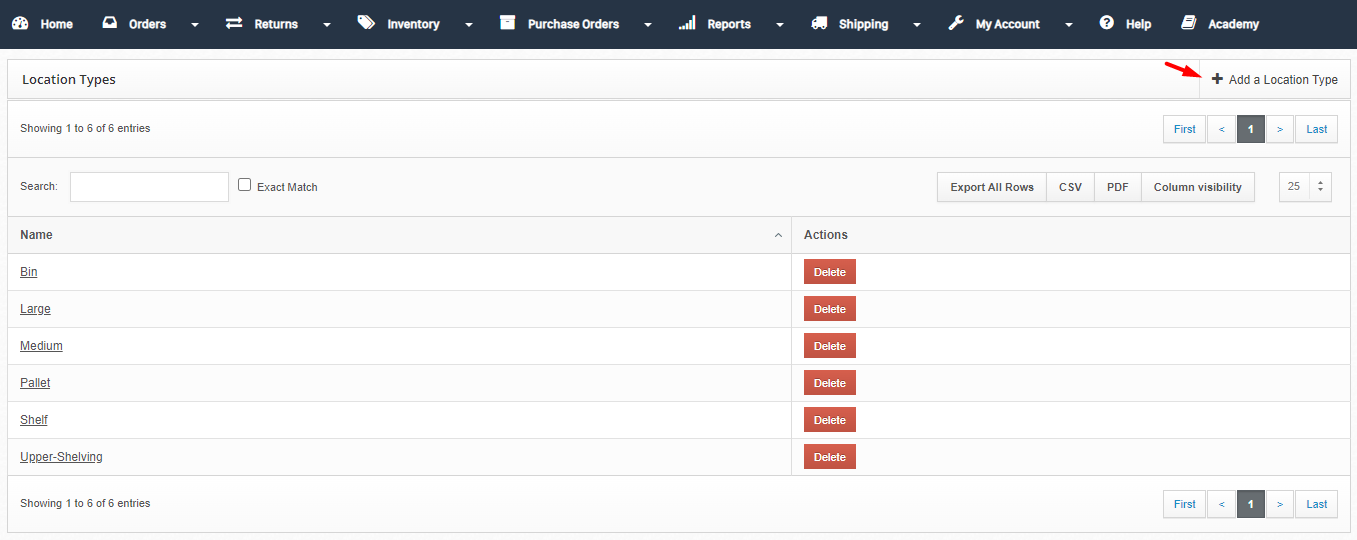Screen dimensions: 1357x540
Task: Delete the Pallet location type
Action: (830, 383)
